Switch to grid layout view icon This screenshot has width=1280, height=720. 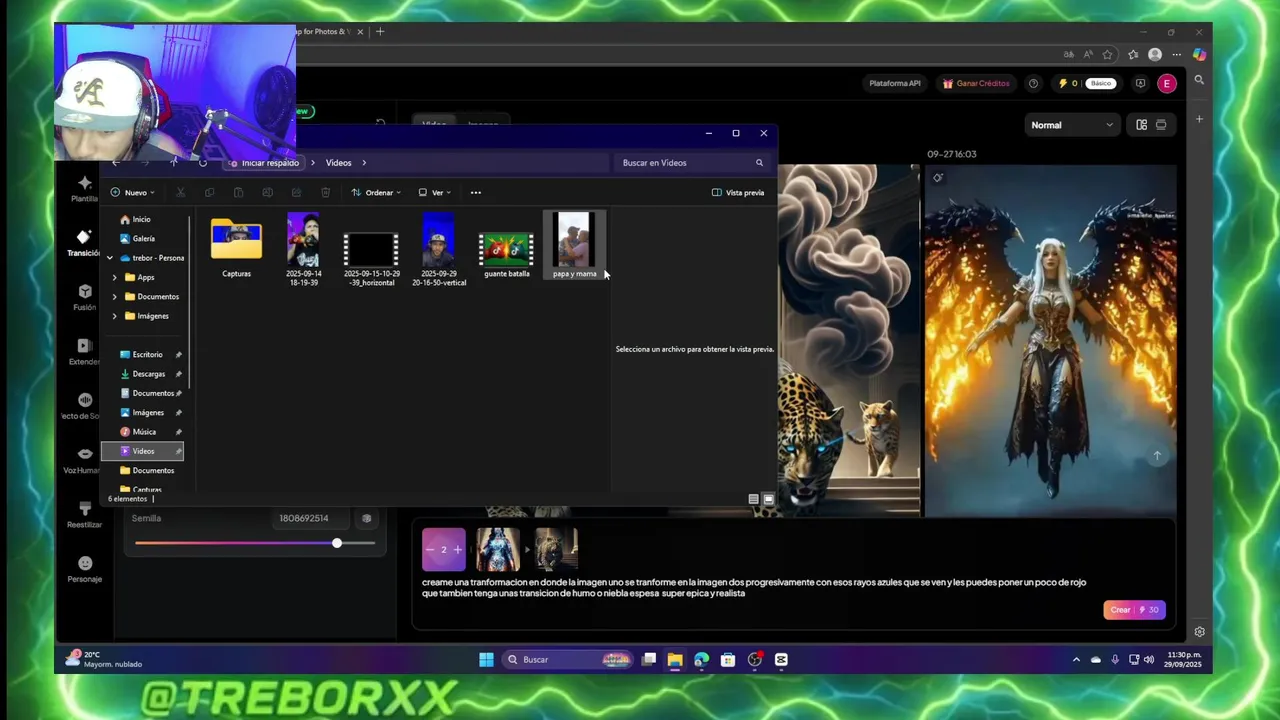pos(1141,125)
